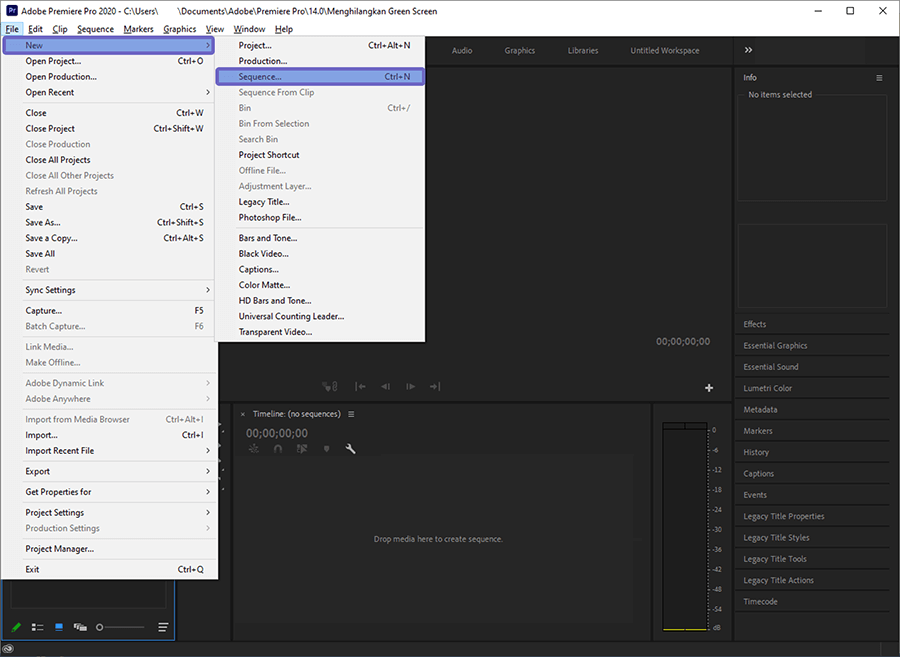The image size is (900, 657).
Task: Adjust the Project panel thumbnail zoom slider
Action: click(121, 627)
